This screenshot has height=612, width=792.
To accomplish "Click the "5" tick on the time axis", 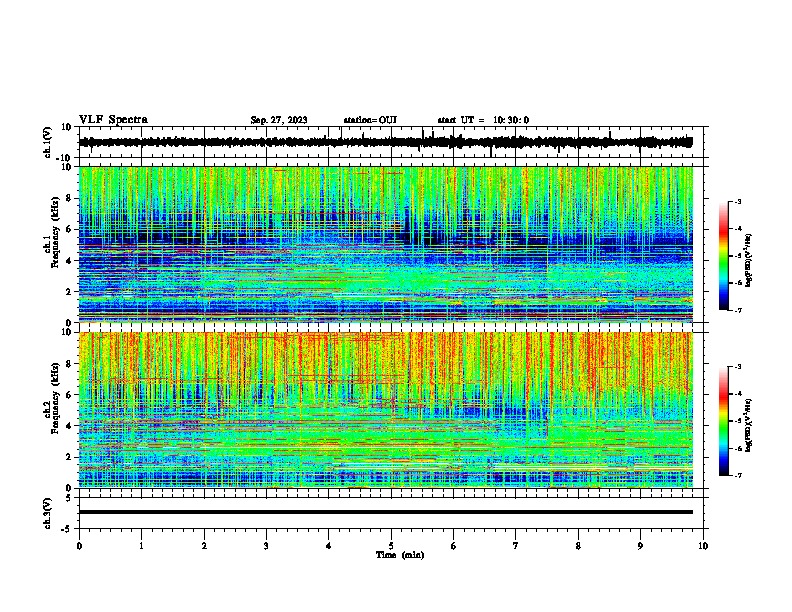I will click(391, 546).
